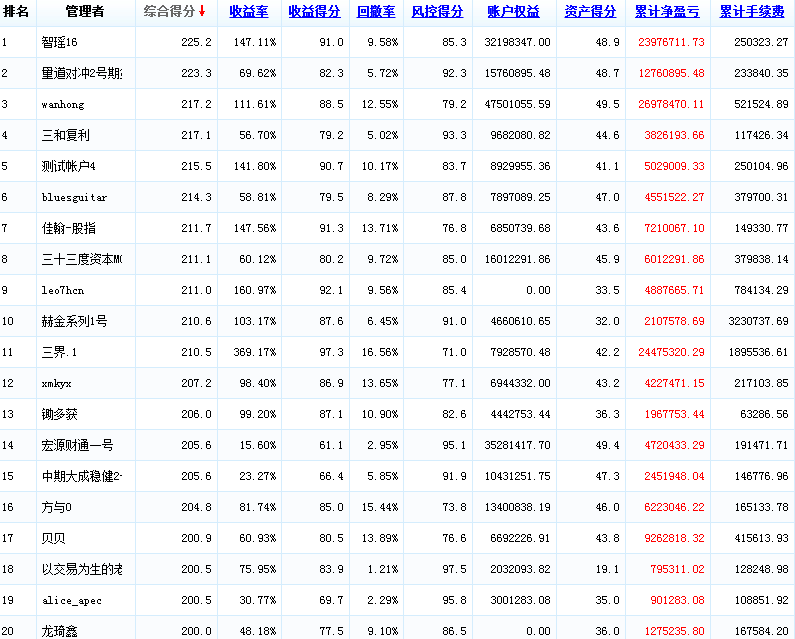The width and height of the screenshot is (795, 639).
Task: Click the 风控得分 column header
Action: [437, 12]
